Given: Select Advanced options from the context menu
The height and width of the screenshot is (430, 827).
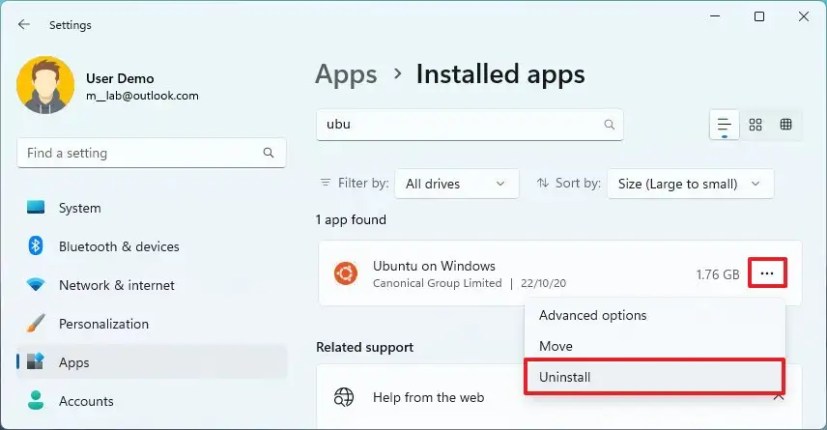Looking at the screenshot, I should [x=593, y=315].
